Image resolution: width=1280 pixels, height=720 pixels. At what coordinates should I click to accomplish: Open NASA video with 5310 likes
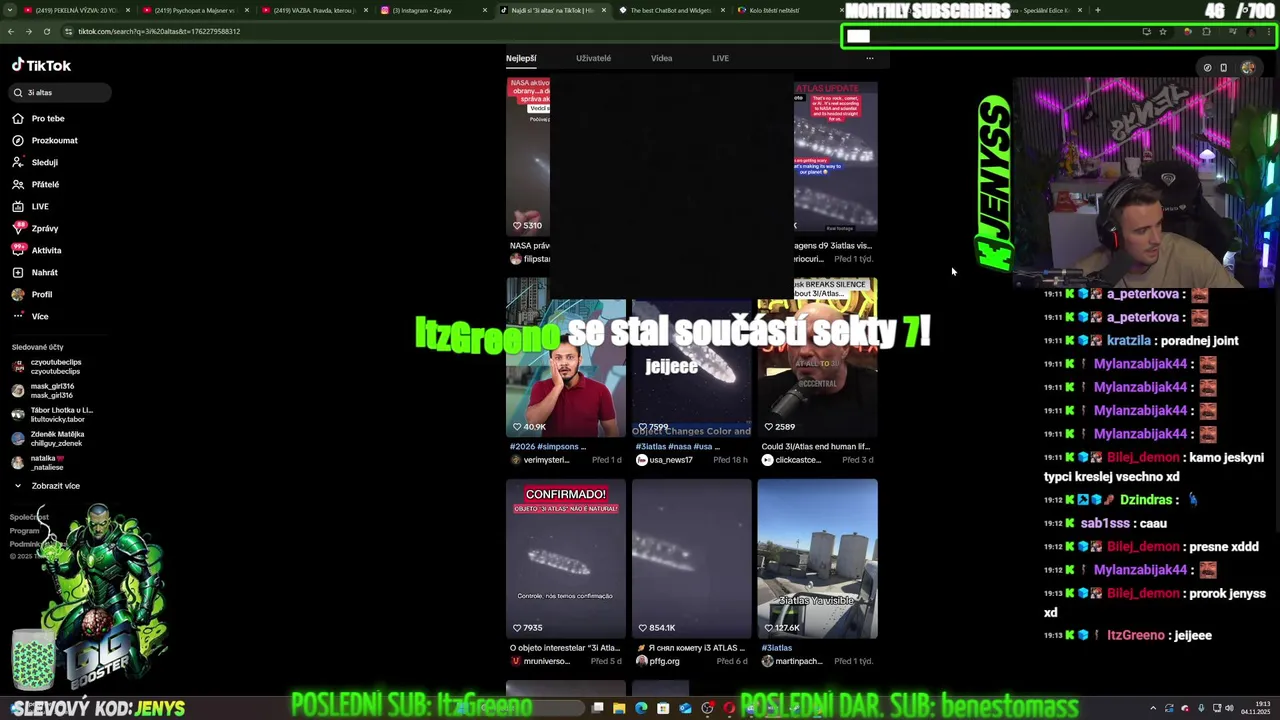click(x=528, y=157)
